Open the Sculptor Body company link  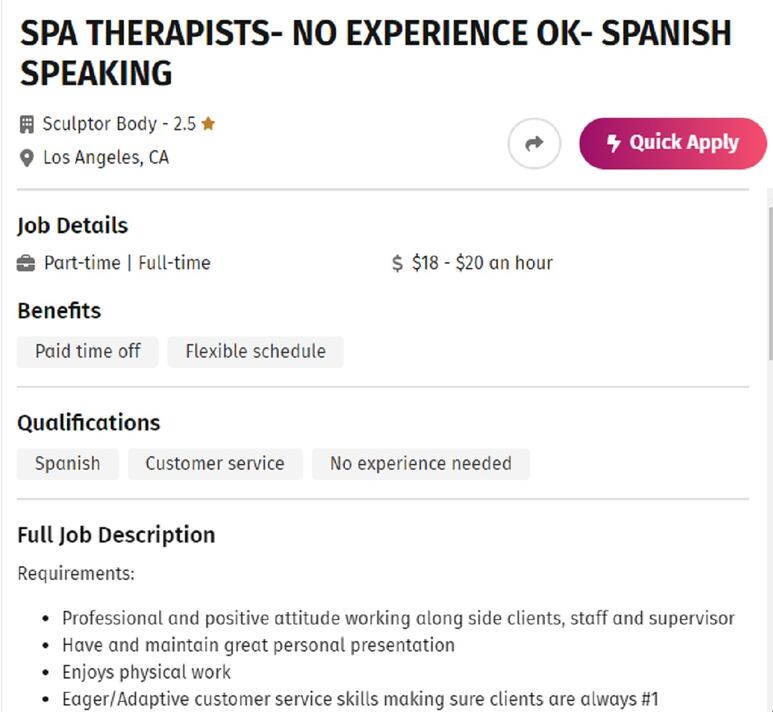(x=100, y=124)
